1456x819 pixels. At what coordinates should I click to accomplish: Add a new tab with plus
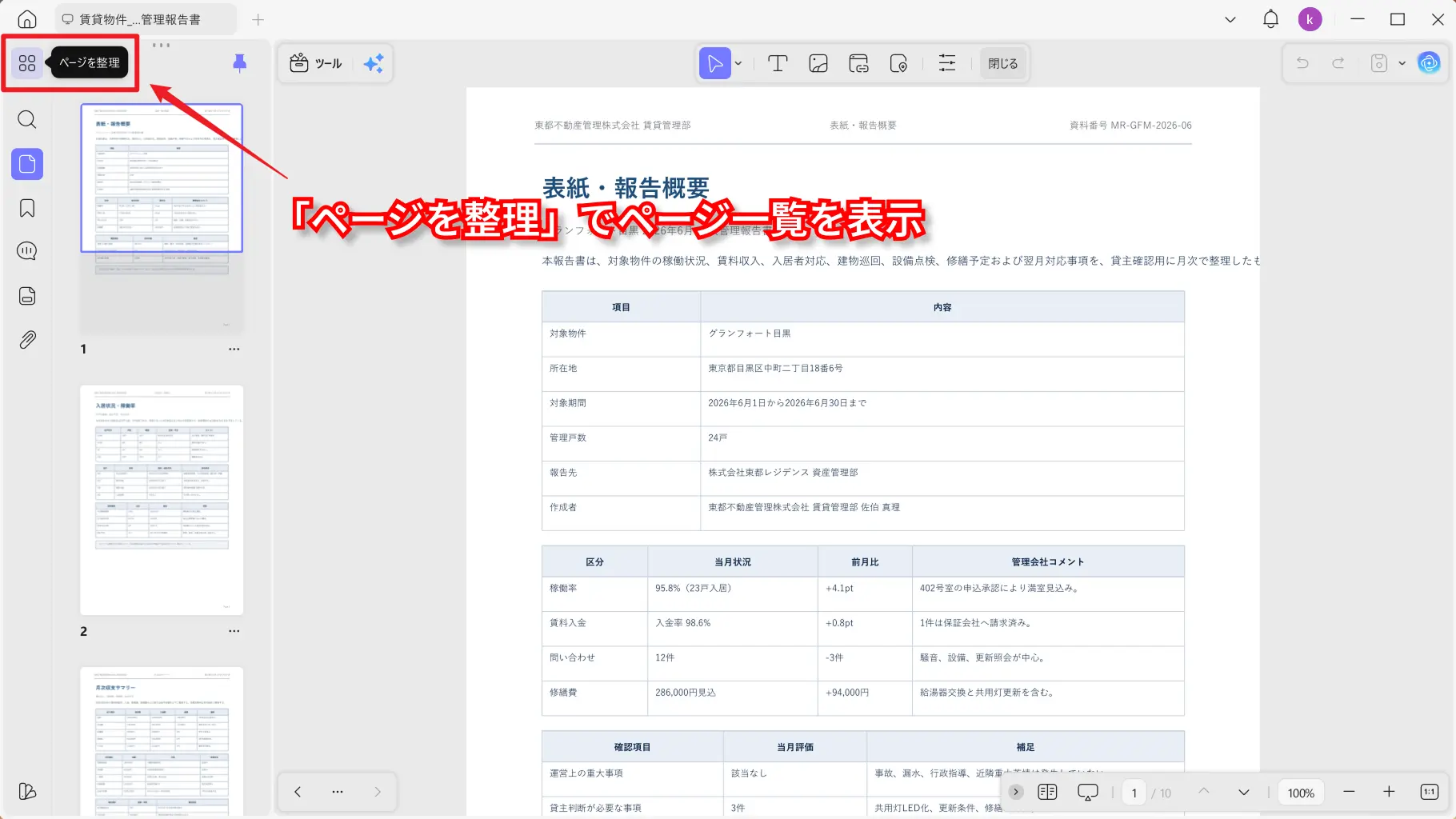tap(258, 19)
